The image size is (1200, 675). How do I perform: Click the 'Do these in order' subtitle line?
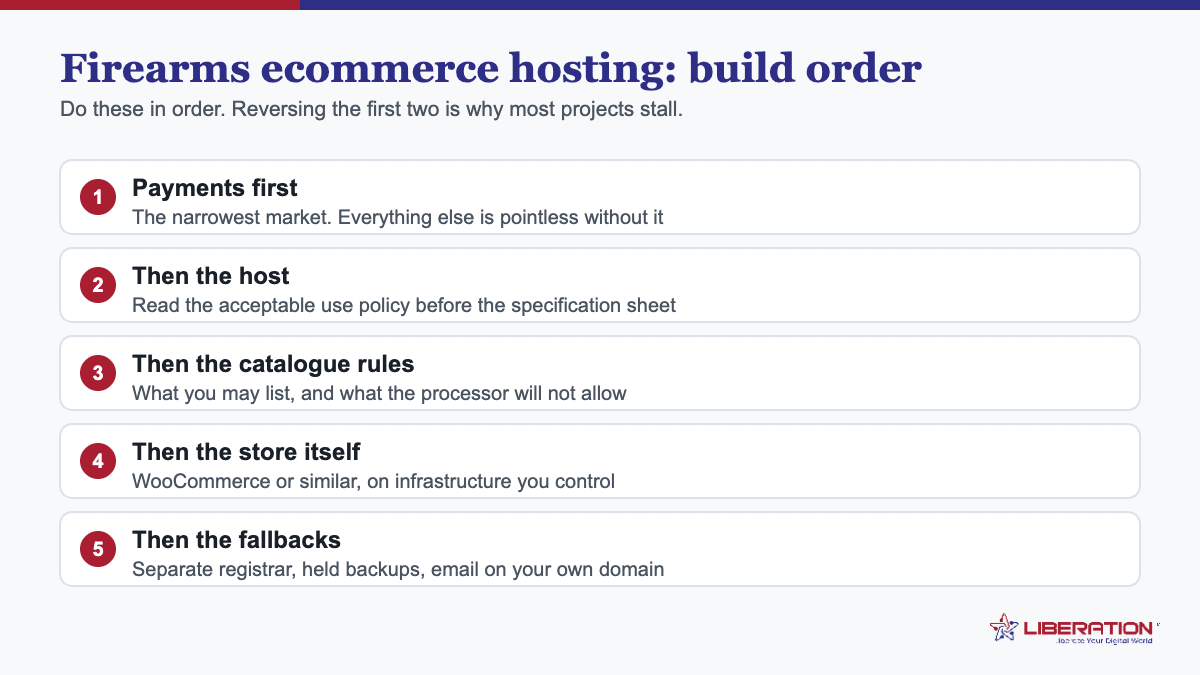pyautogui.click(x=371, y=109)
